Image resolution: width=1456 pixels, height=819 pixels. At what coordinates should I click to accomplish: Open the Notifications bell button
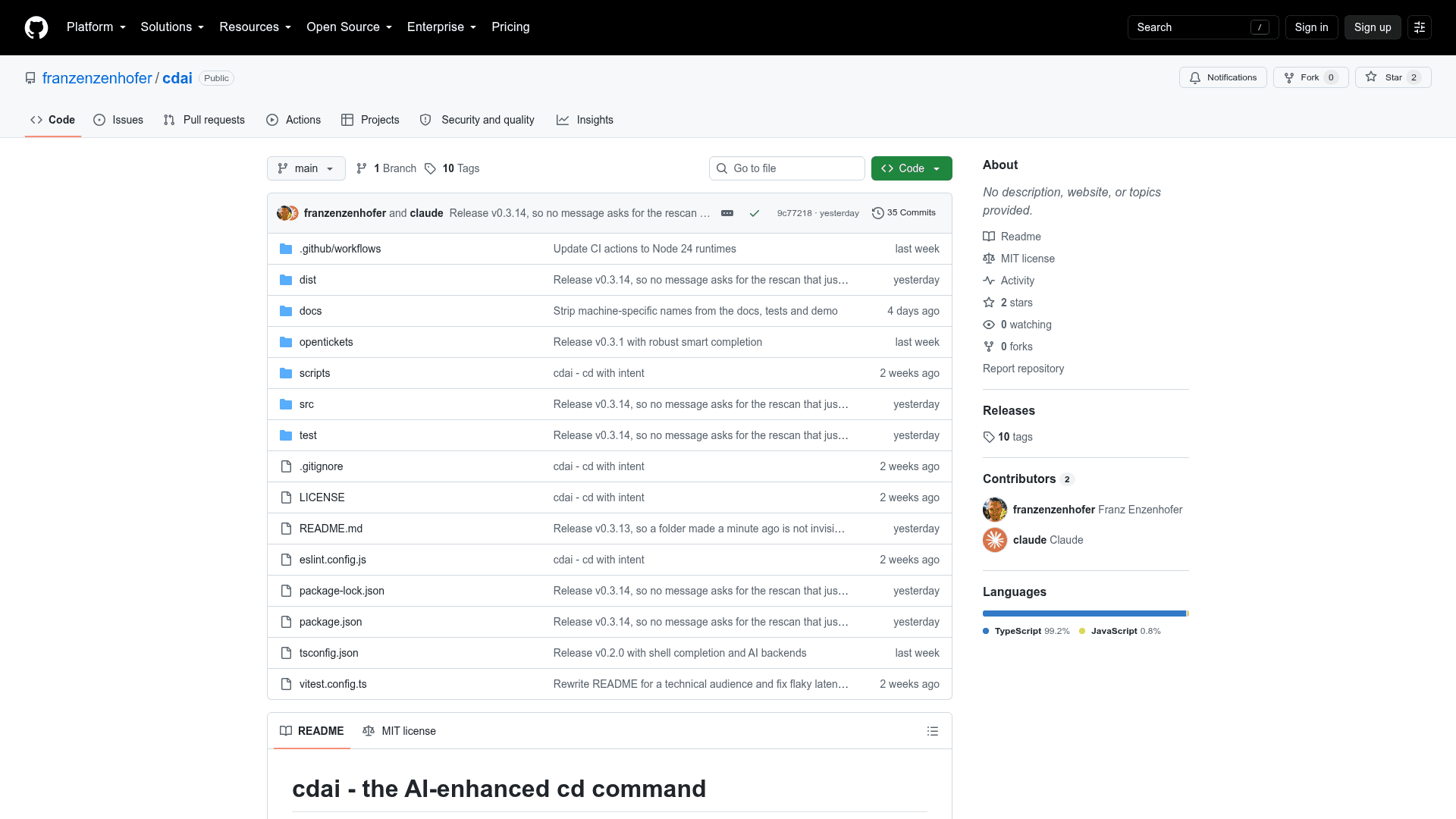1222,77
